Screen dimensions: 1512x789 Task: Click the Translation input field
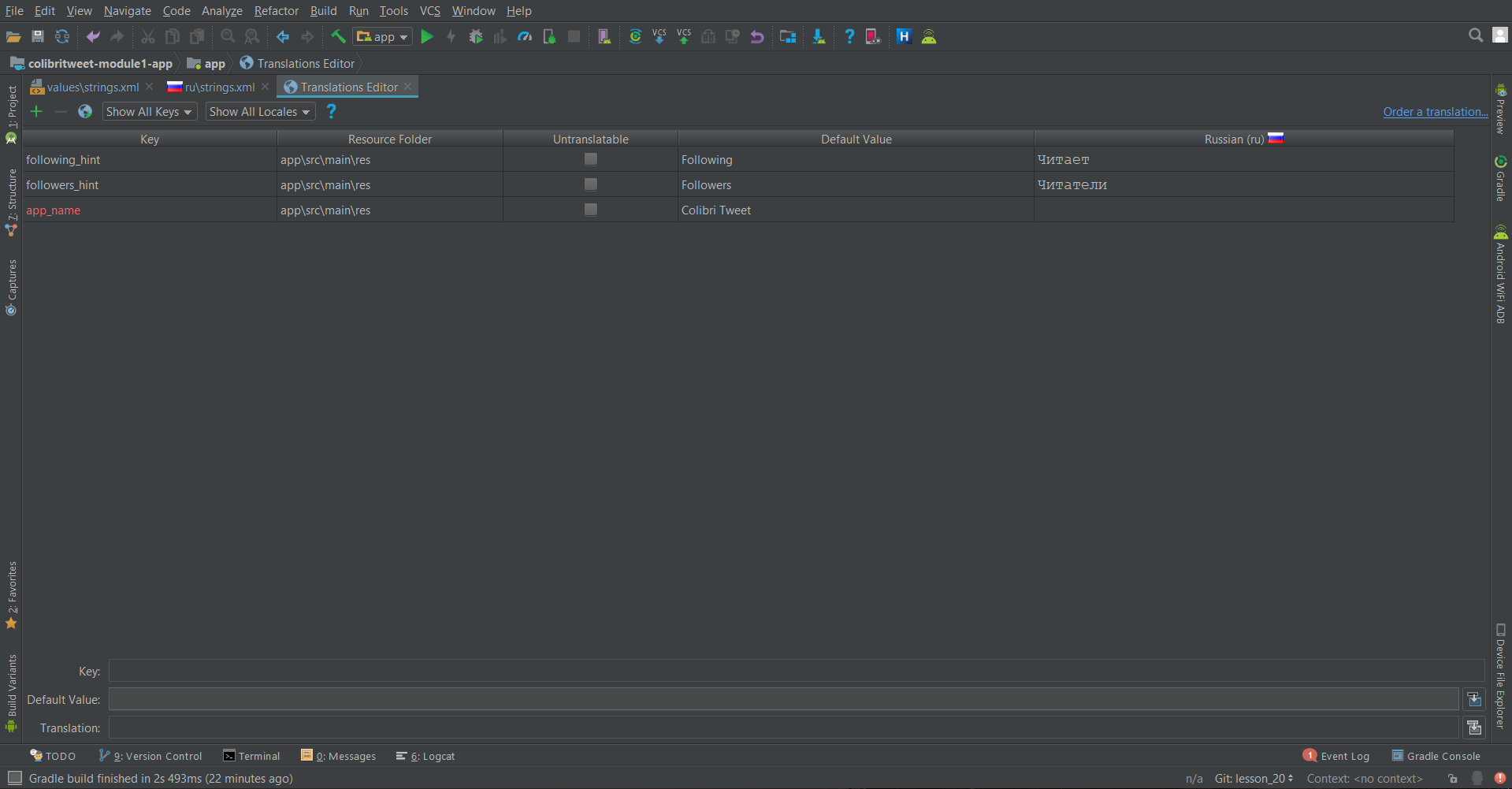point(783,728)
